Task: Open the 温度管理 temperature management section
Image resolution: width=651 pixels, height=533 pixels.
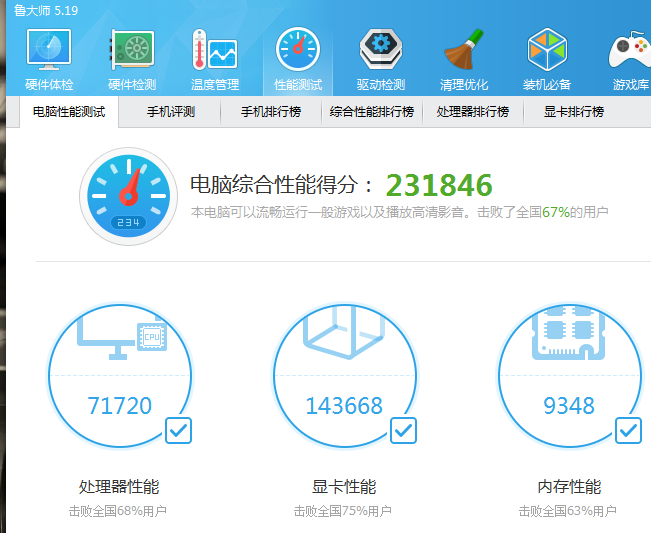Action: (215, 60)
